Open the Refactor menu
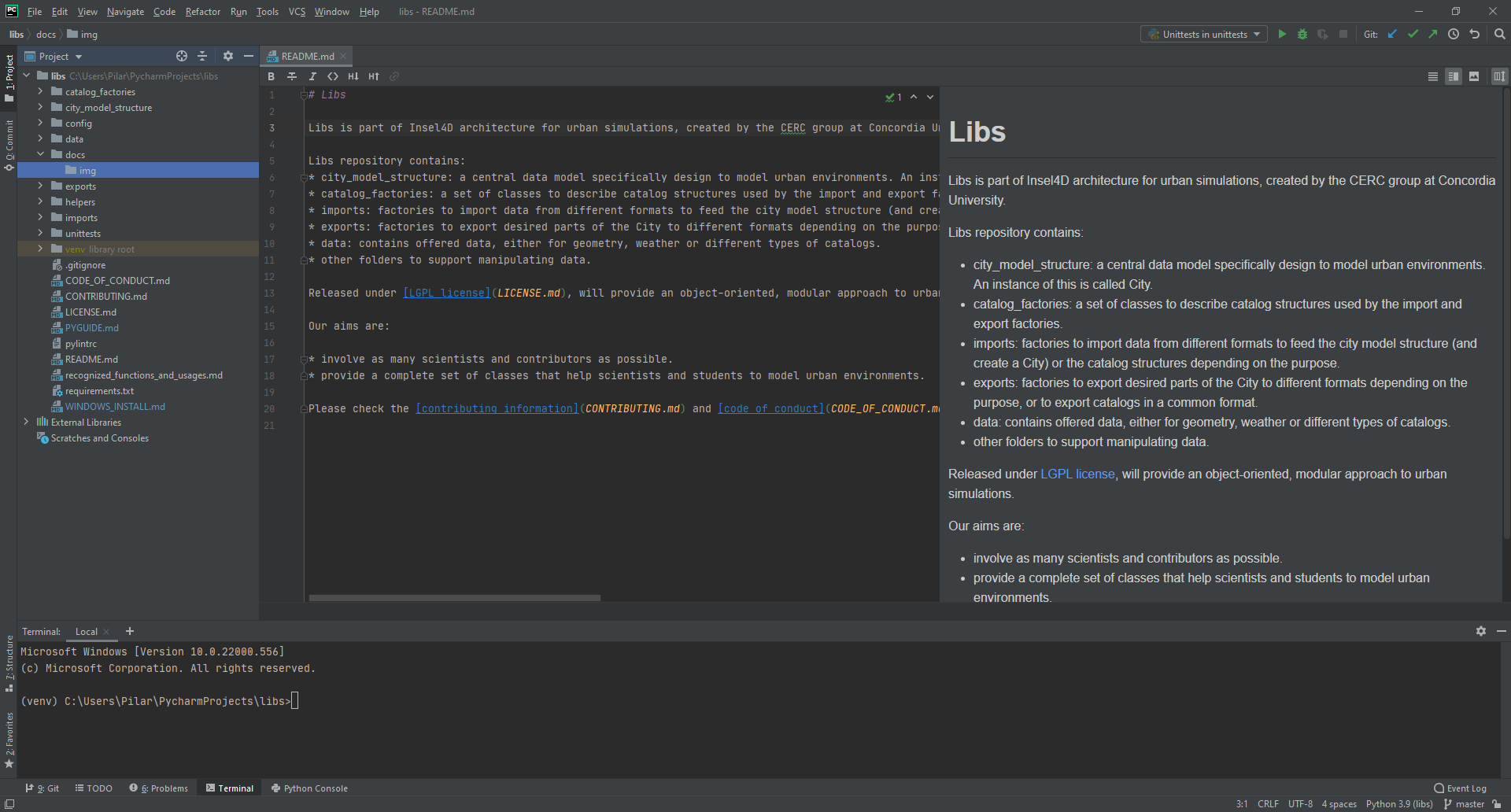Image resolution: width=1511 pixels, height=812 pixels. coord(203,11)
